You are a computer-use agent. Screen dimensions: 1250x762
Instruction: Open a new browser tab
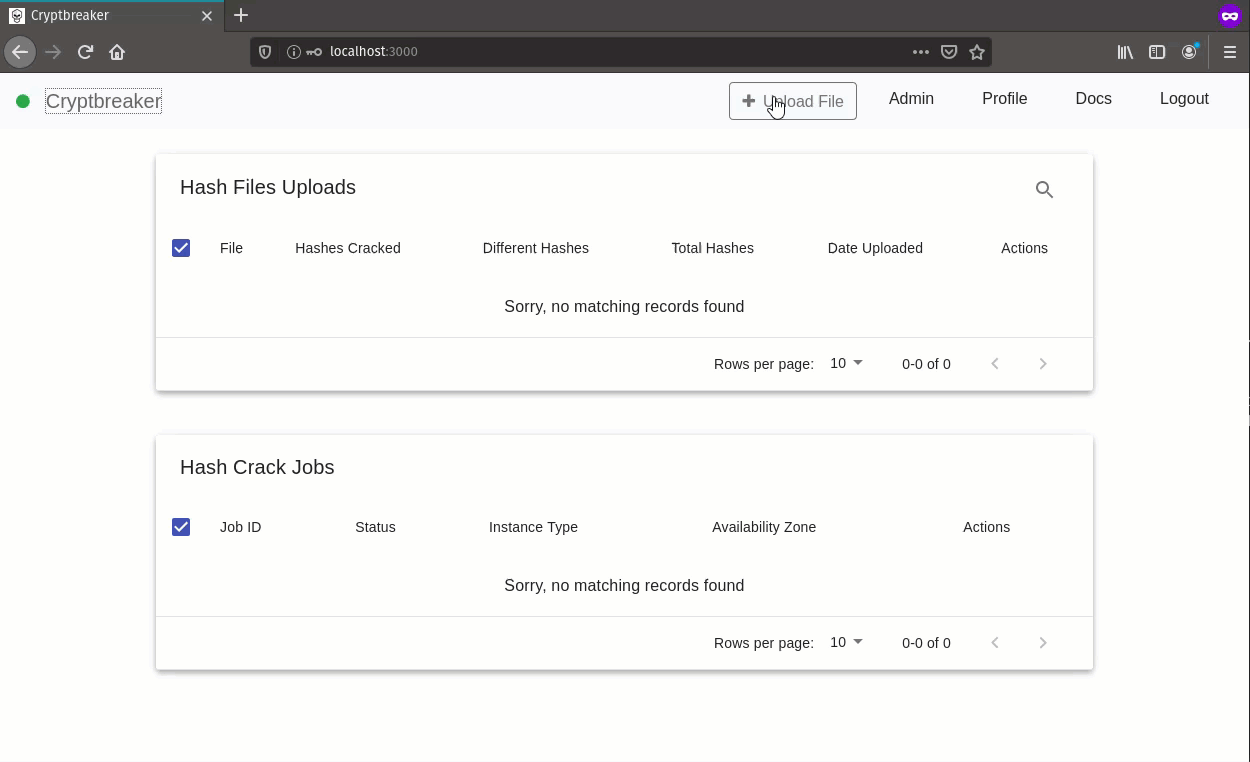pos(241,15)
